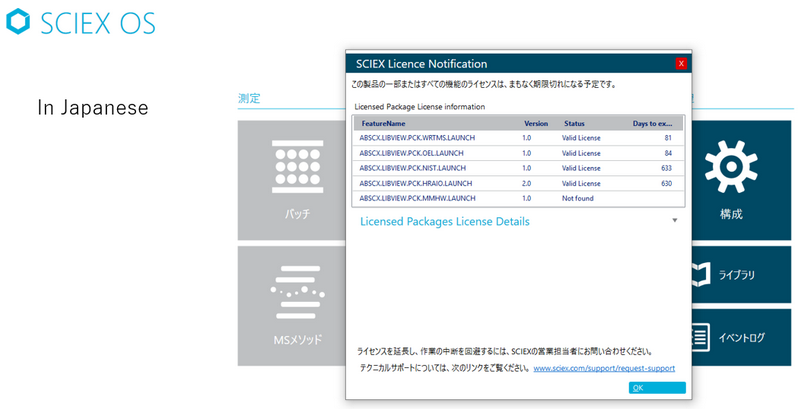Click the 構成 tile label
The image size is (798, 409).
pos(731,214)
